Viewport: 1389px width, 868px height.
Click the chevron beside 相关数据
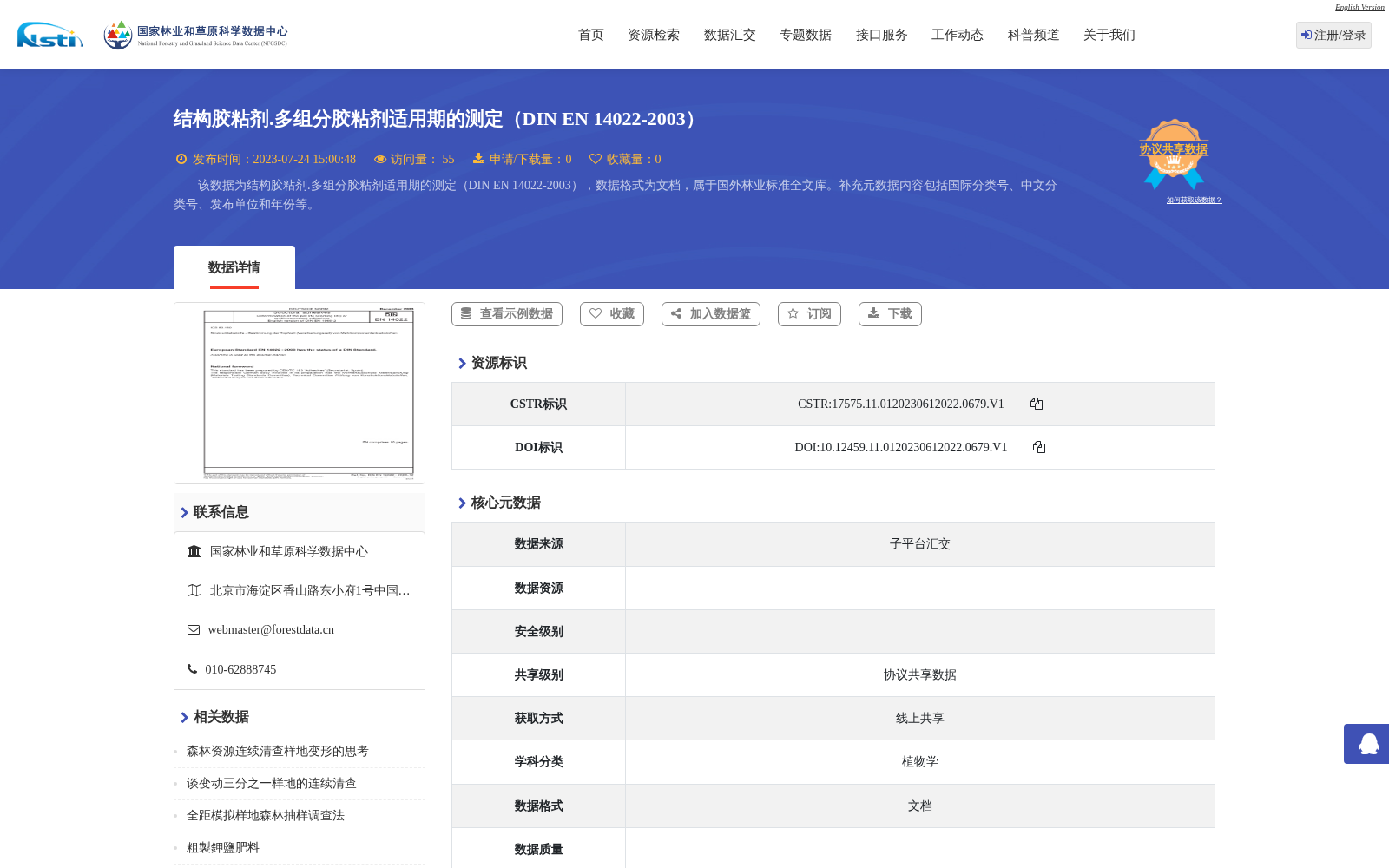click(185, 717)
